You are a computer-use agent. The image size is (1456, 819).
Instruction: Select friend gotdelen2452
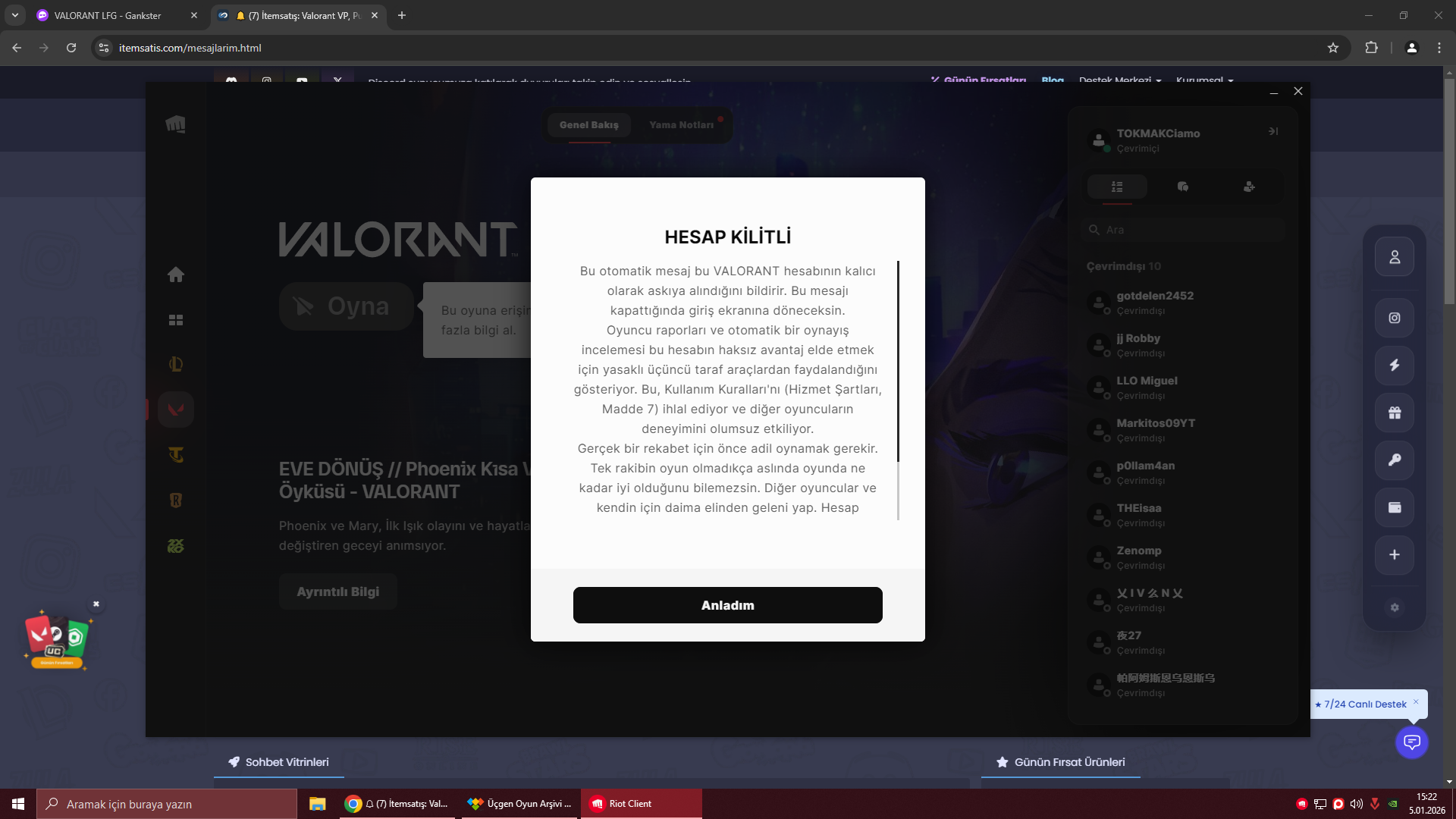click(x=1183, y=303)
